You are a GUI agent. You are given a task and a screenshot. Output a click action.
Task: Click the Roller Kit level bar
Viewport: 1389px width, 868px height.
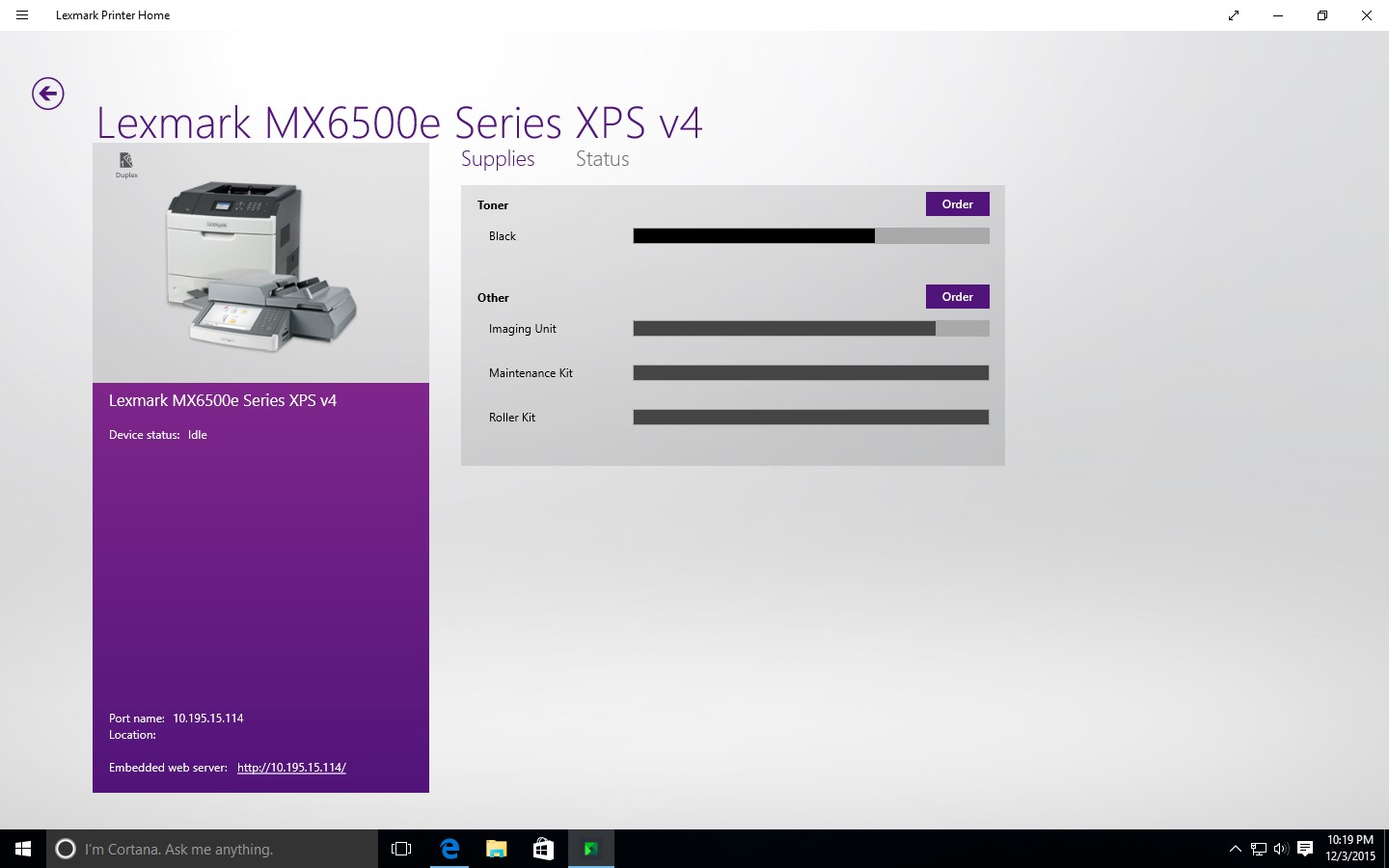tap(811, 417)
